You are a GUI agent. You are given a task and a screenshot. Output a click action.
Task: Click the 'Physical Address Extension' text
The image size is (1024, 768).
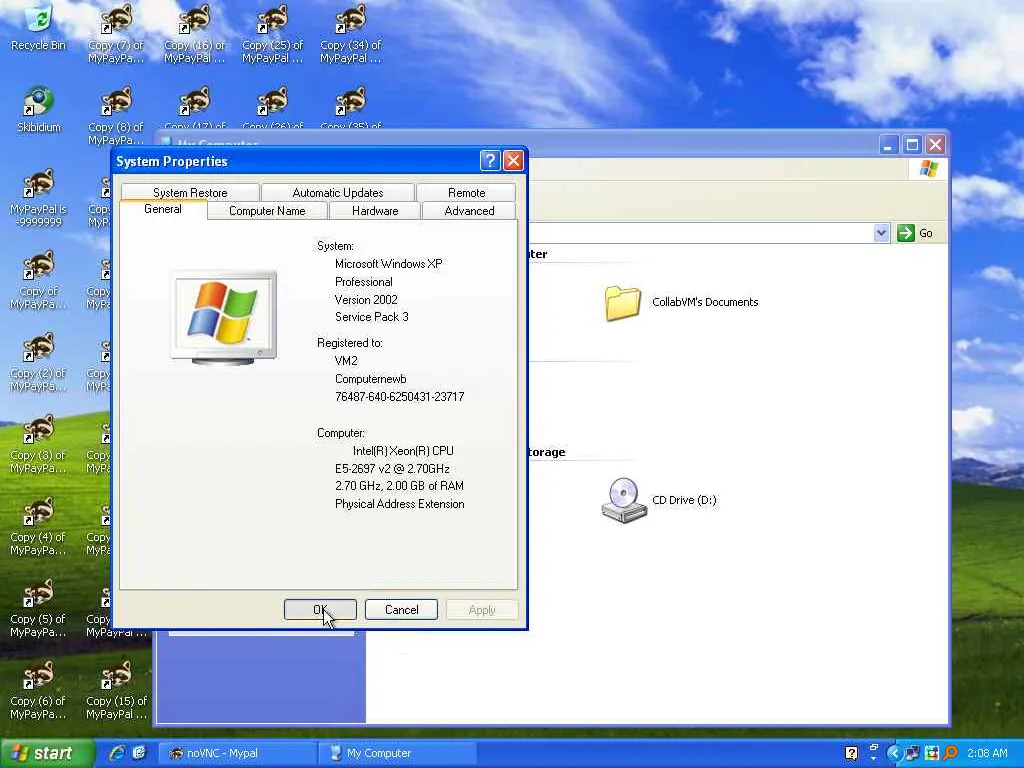[400, 504]
